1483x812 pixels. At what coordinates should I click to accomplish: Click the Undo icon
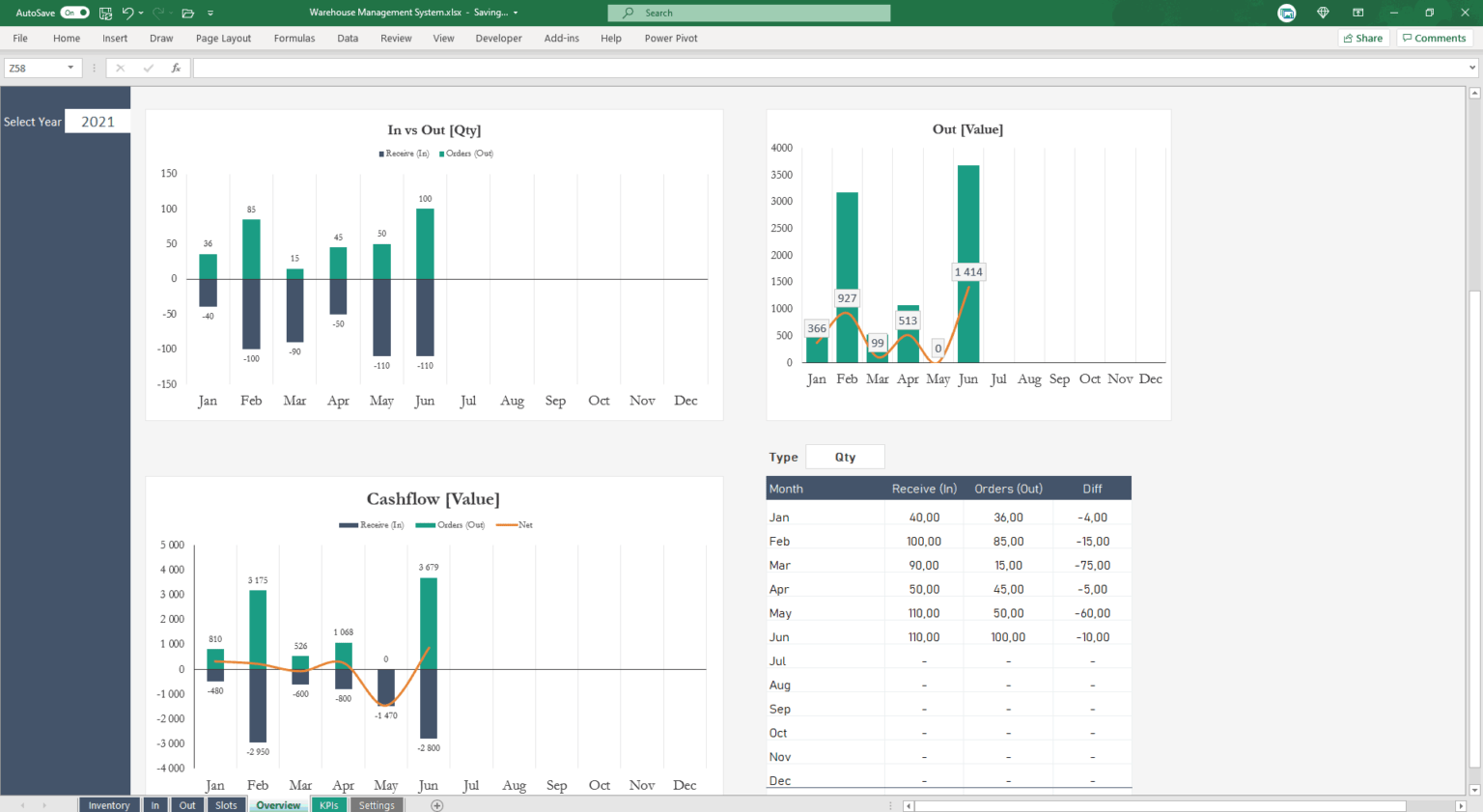[126, 13]
